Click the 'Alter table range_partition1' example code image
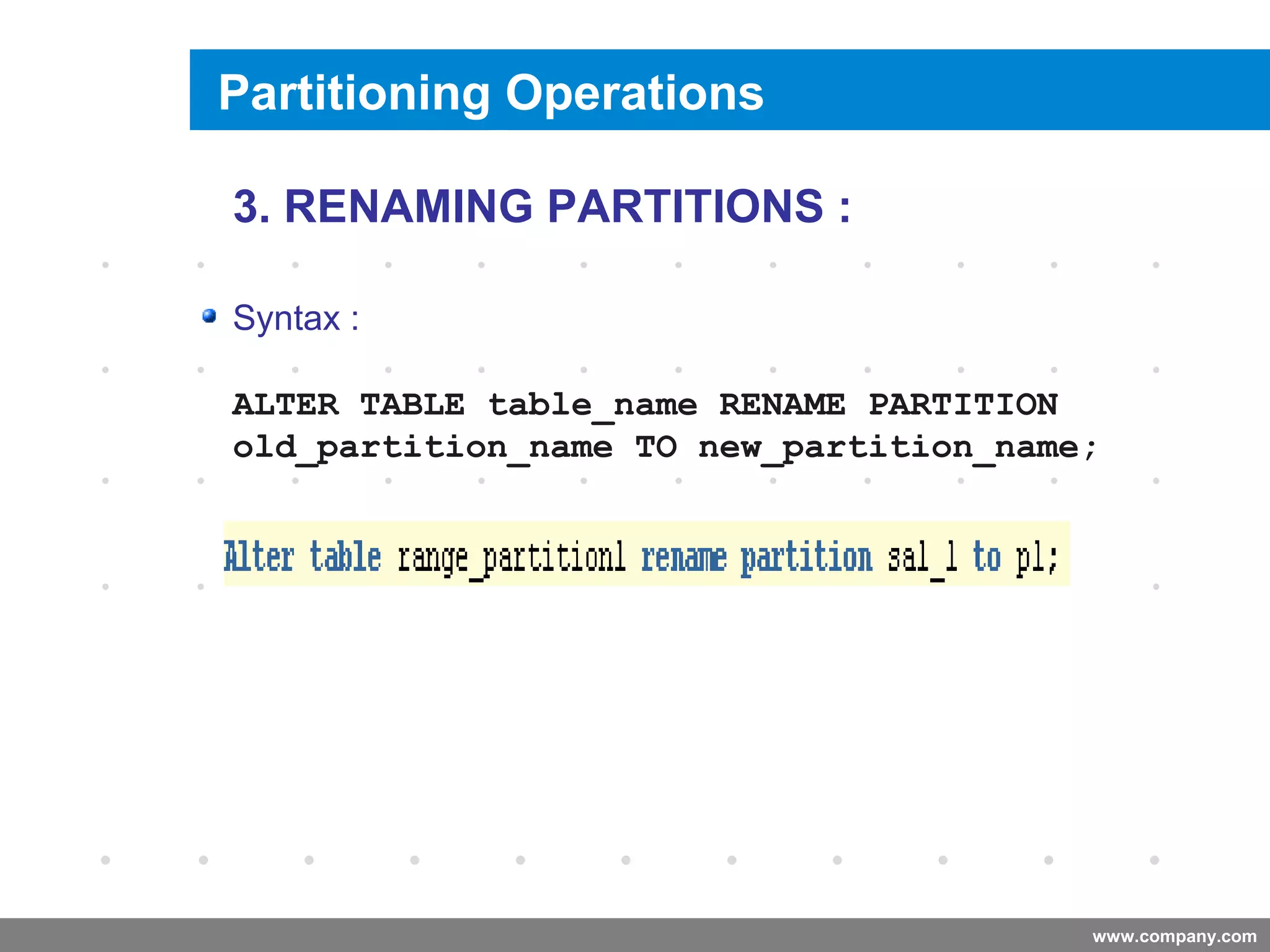This screenshot has width=1270, height=952. pos(647,554)
